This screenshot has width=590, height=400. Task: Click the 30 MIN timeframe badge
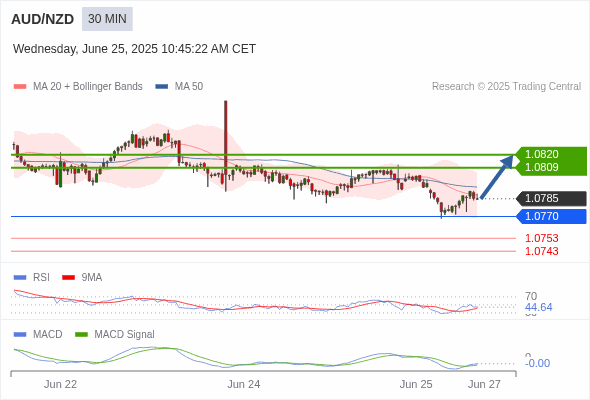tap(107, 19)
